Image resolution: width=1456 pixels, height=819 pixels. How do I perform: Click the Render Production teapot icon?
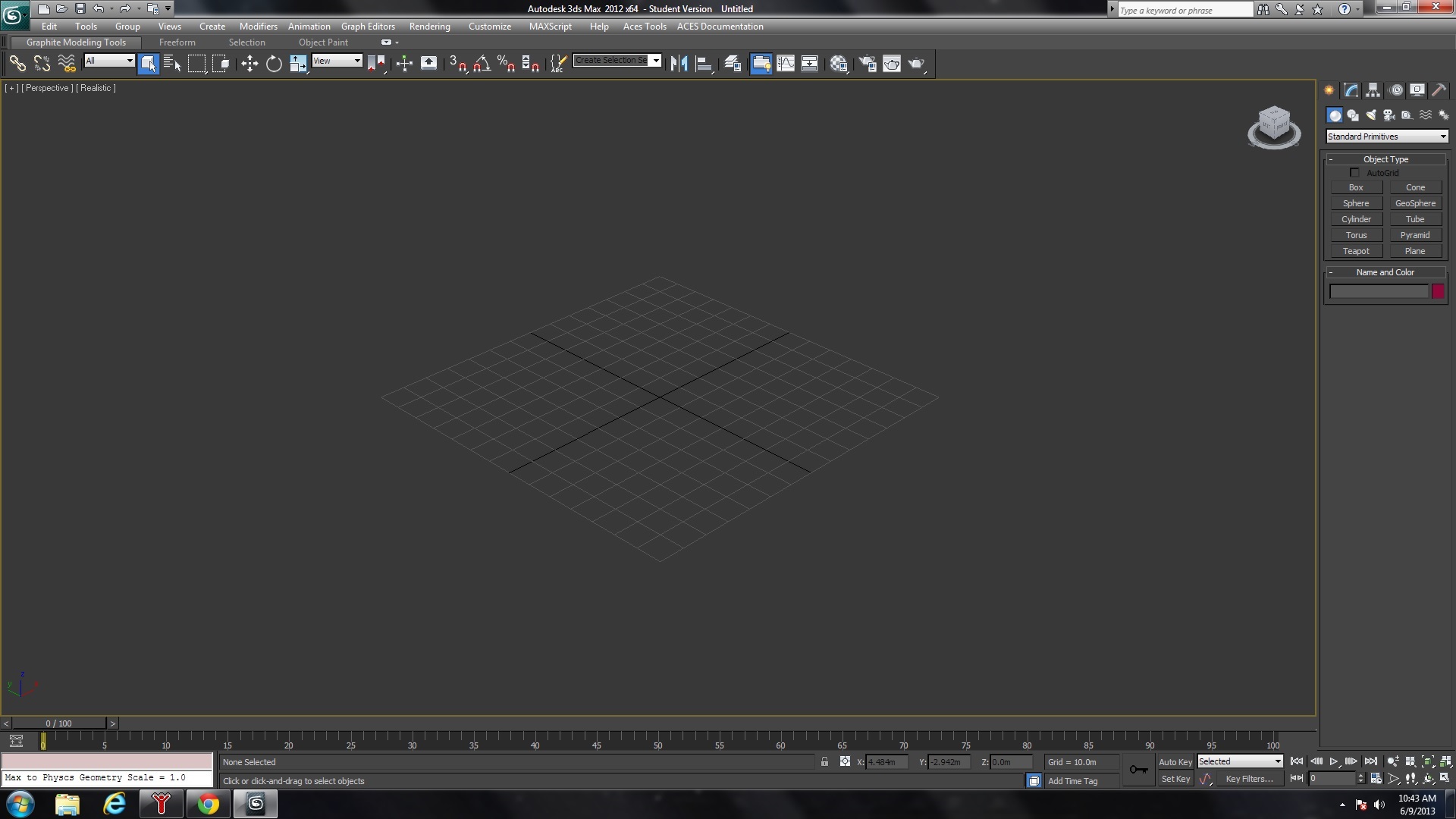[x=916, y=64]
